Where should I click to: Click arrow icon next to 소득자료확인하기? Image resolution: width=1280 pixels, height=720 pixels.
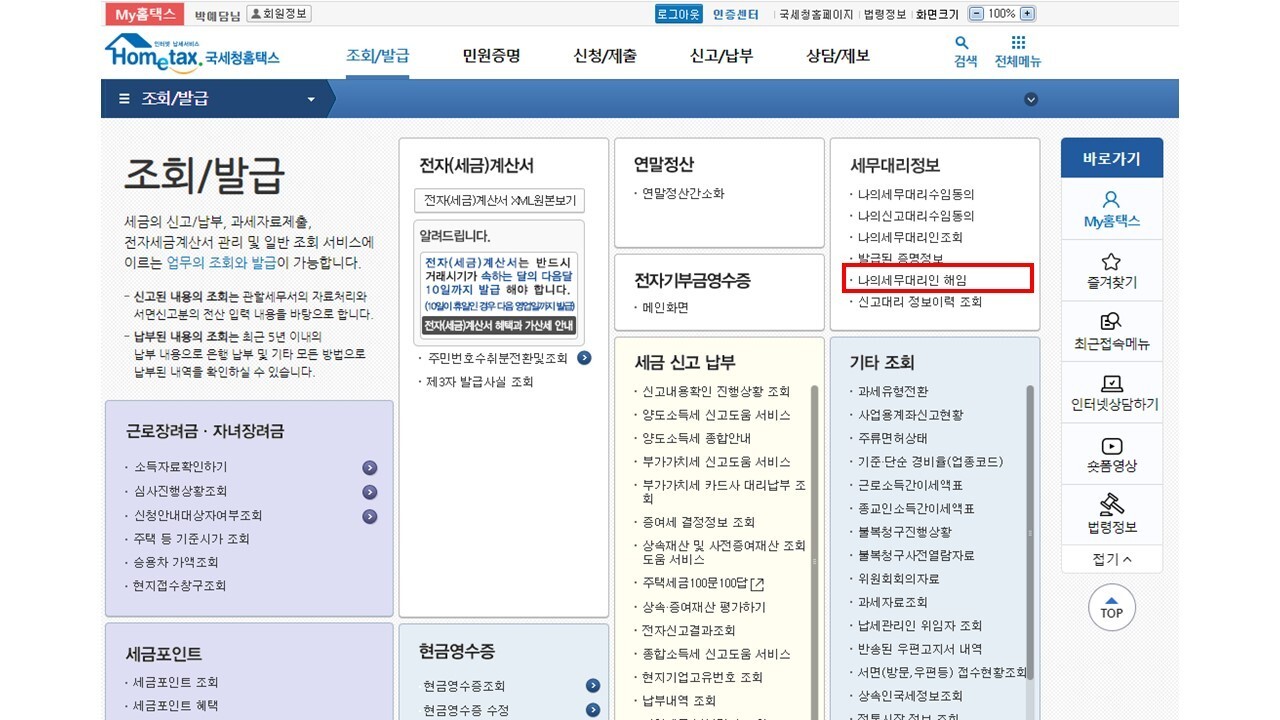[x=370, y=467]
